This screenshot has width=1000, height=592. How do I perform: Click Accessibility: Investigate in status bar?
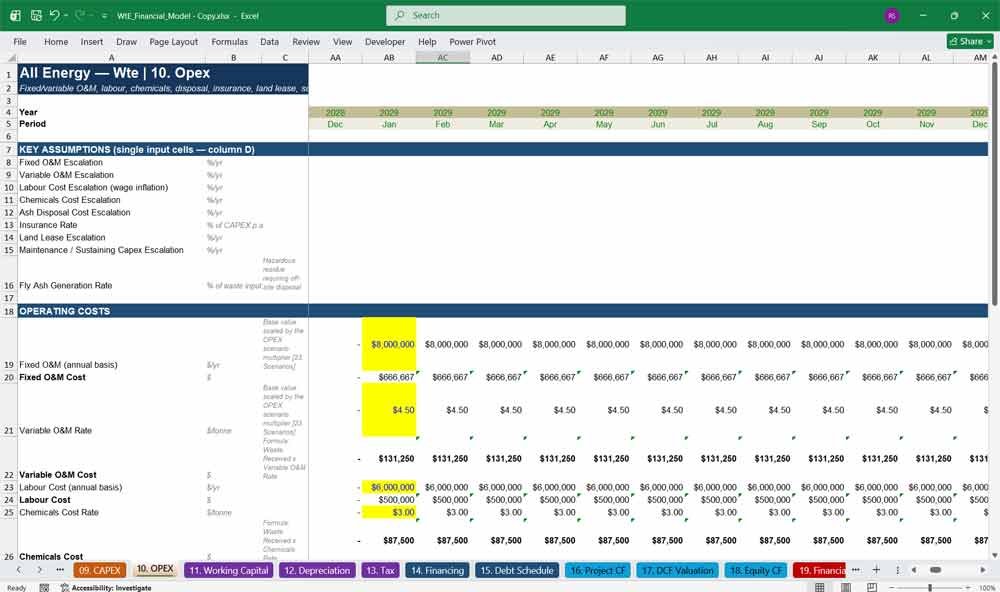pyautogui.click(x=106, y=588)
